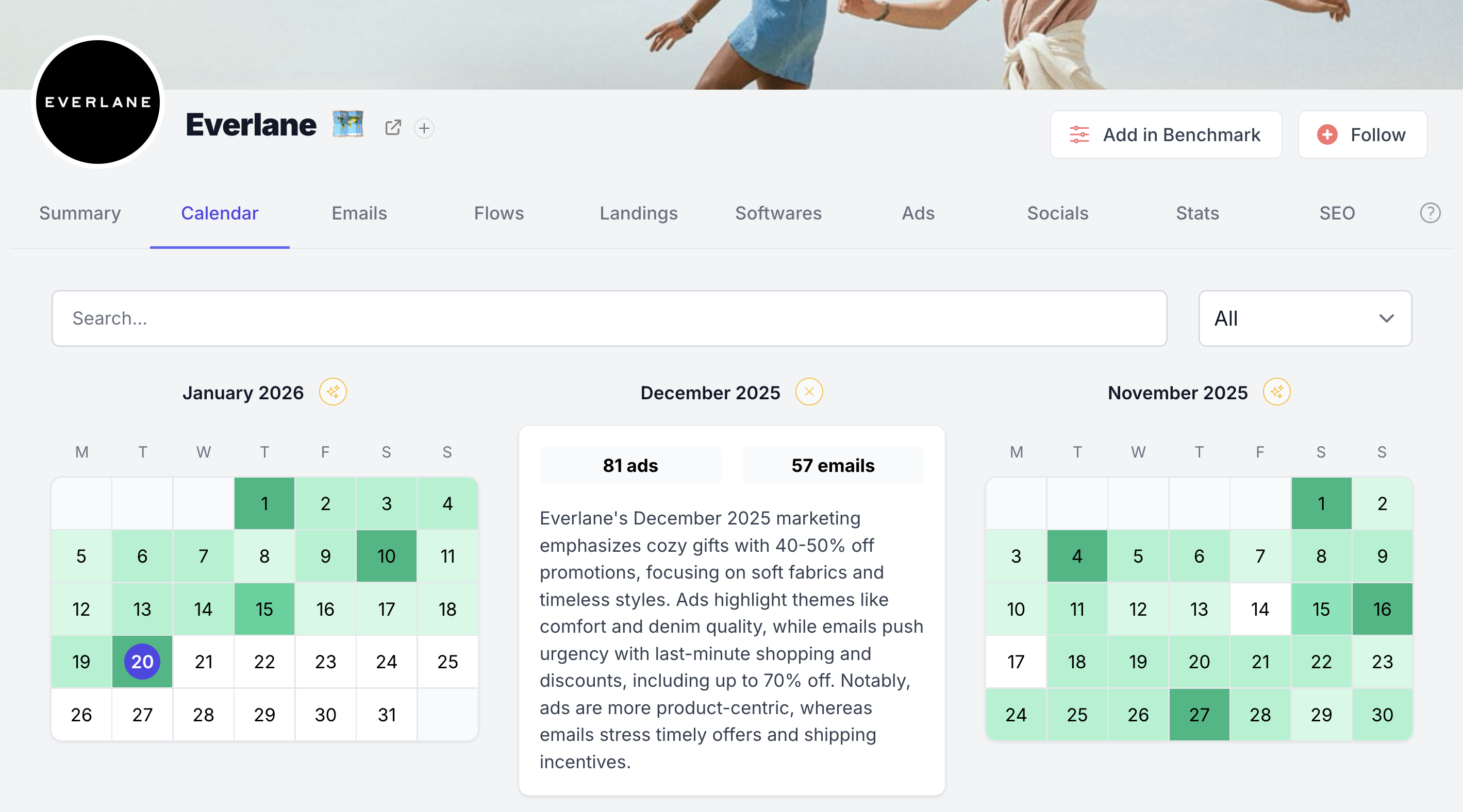Screen dimensions: 1463x812
Task: Select January 10 dark green cell
Action: (x=386, y=556)
